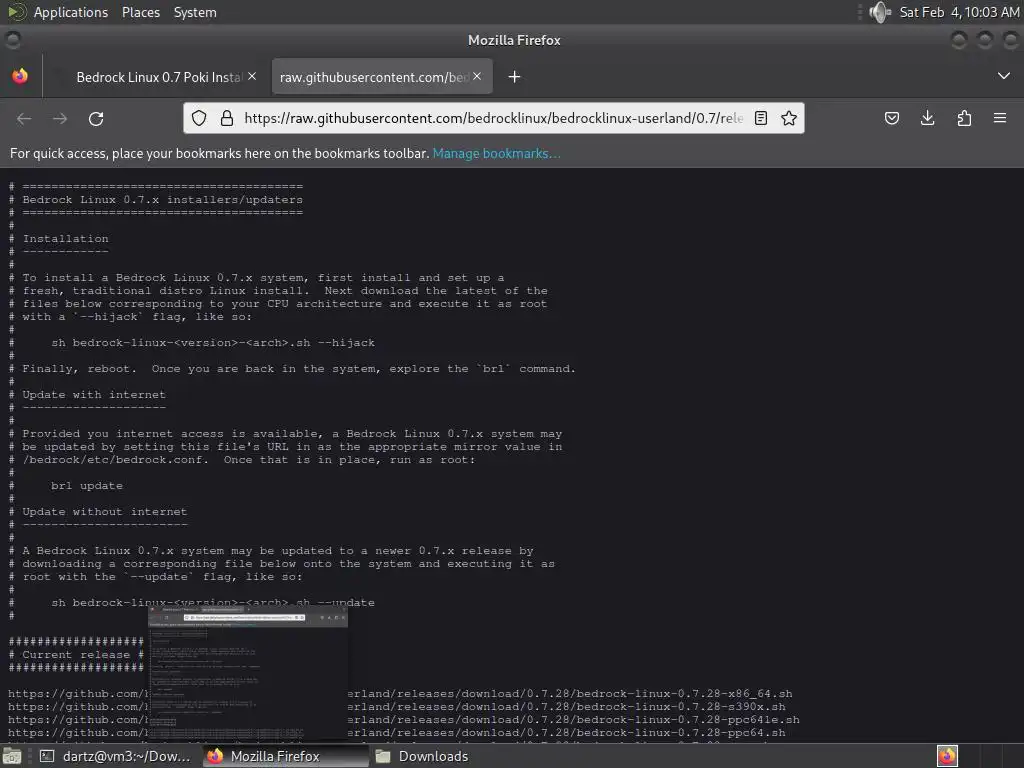Click 'Bedrock Linux 0.7.x installers/updaters' title line

163,200
